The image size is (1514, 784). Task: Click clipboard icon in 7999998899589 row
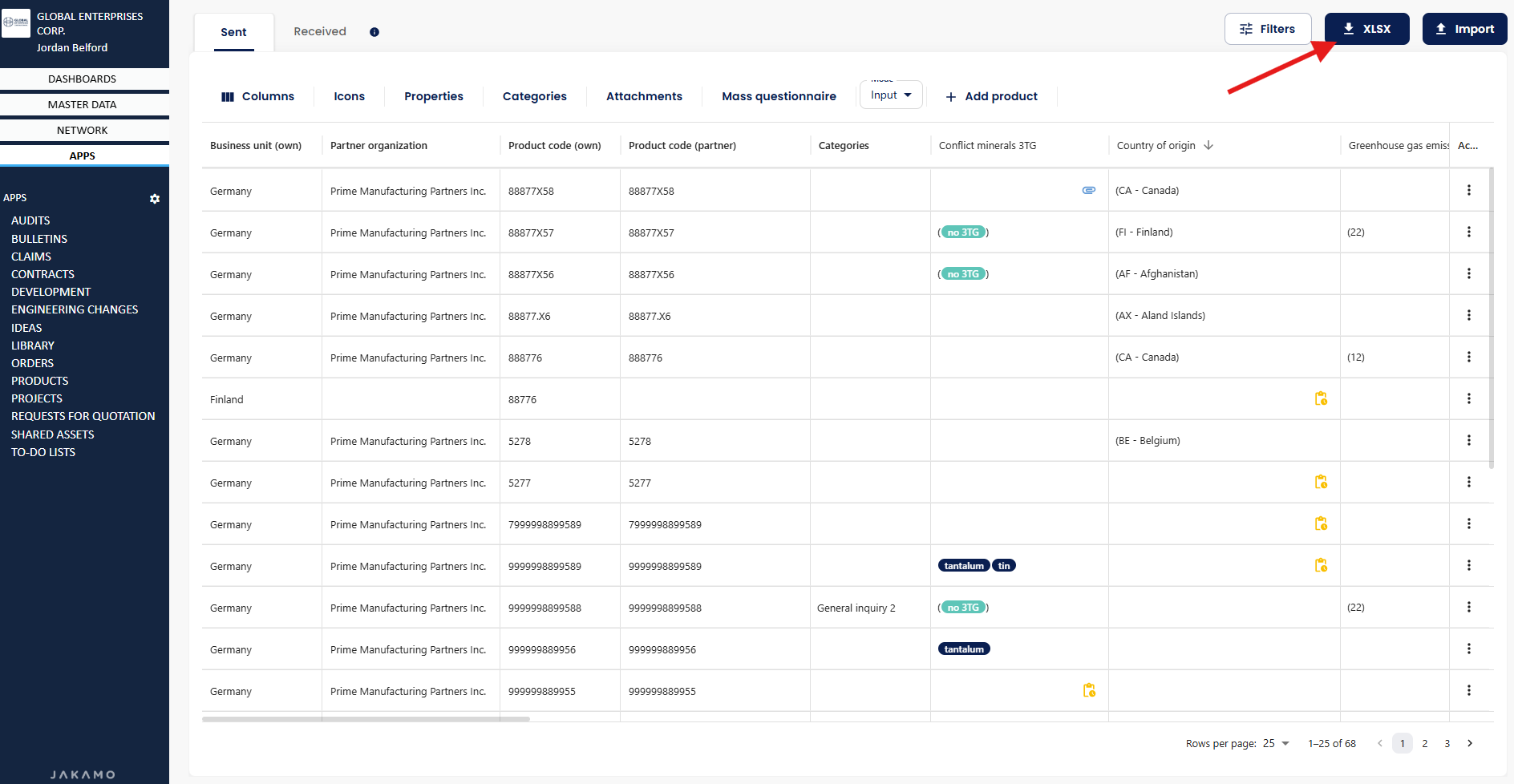pos(1321,524)
